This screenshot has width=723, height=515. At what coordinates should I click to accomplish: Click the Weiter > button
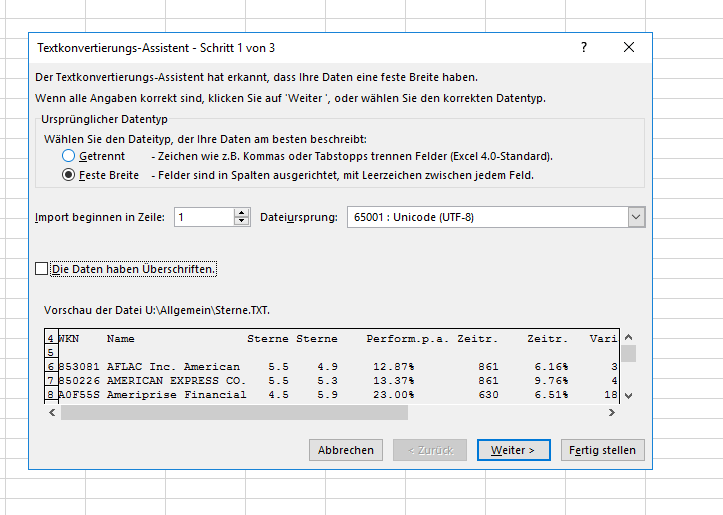(514, 450)
